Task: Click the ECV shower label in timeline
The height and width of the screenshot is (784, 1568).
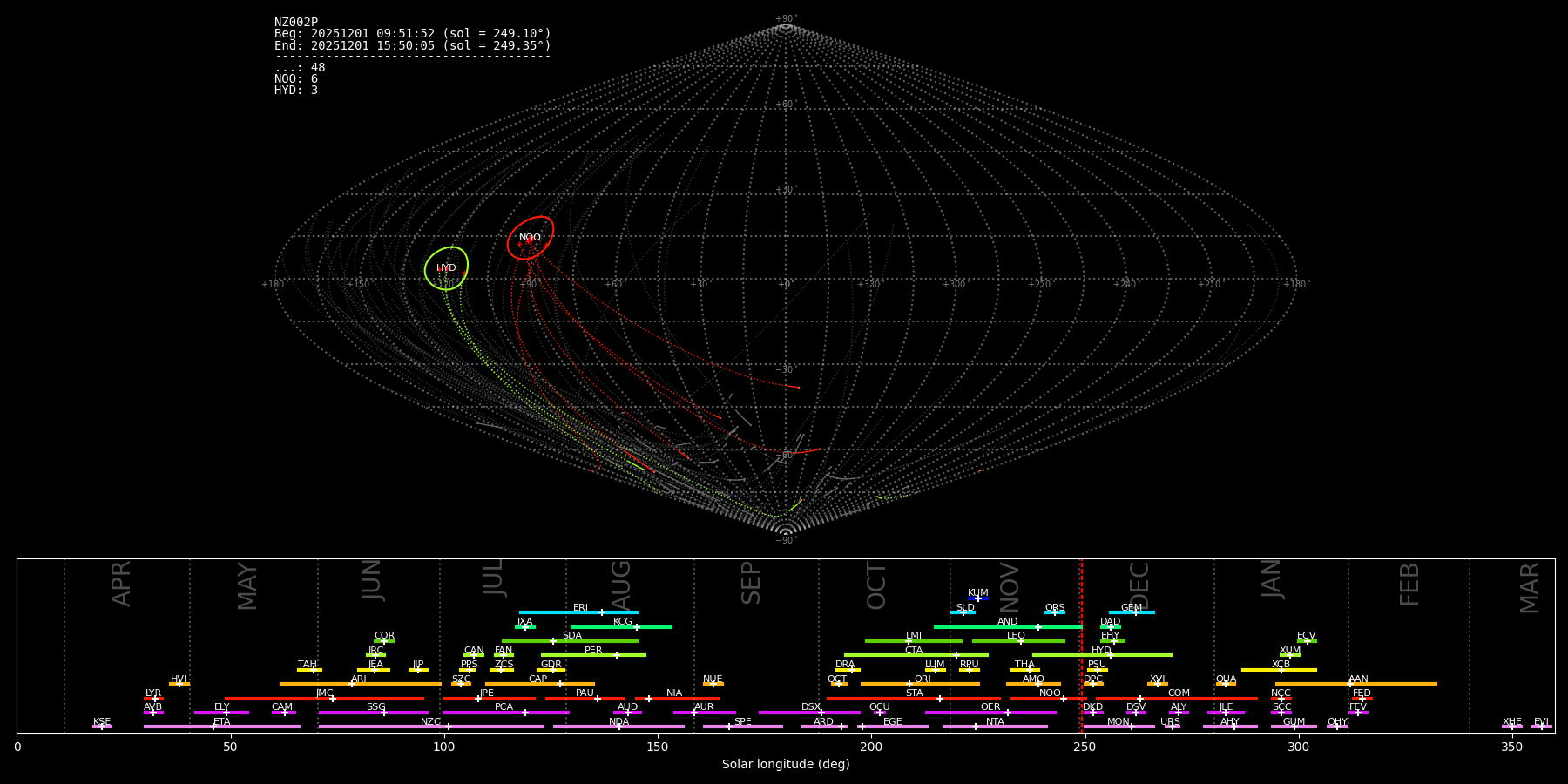Action: coord(1307,636)
